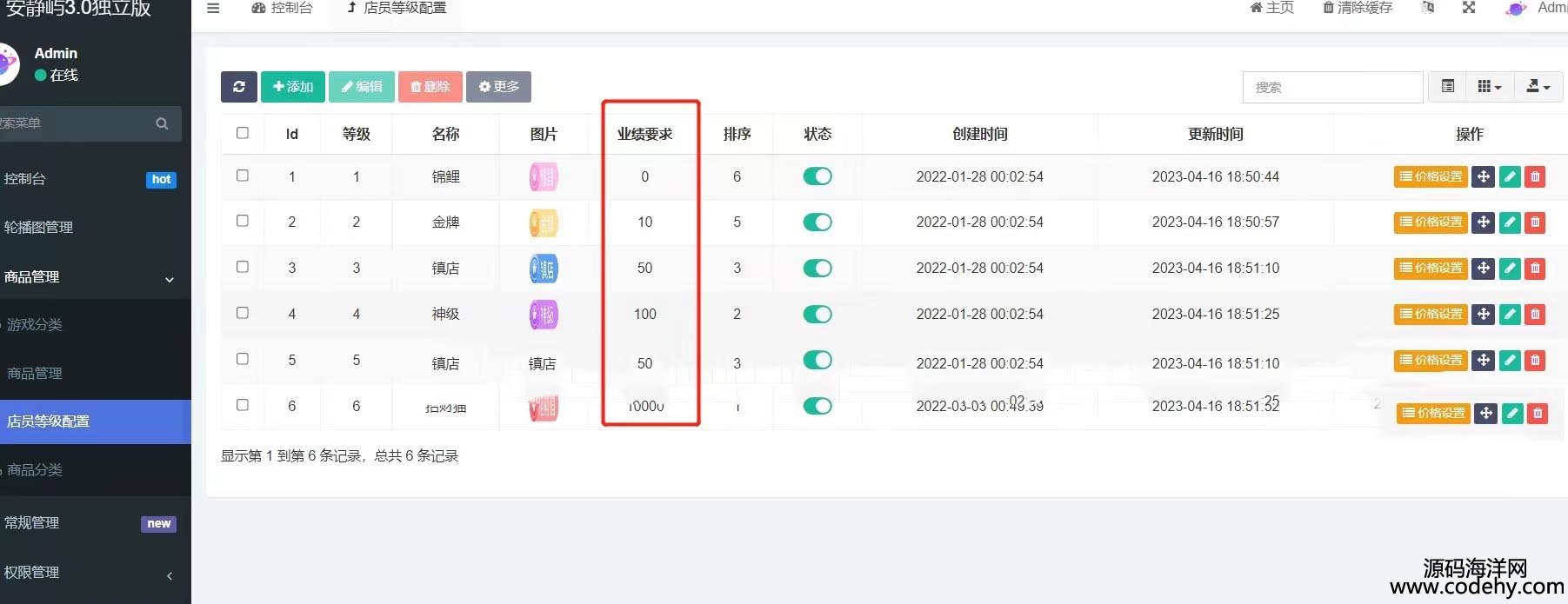Click the 编辑 toolbar button
Viewport: 1568px width, 604px height.
coord(362,87)
